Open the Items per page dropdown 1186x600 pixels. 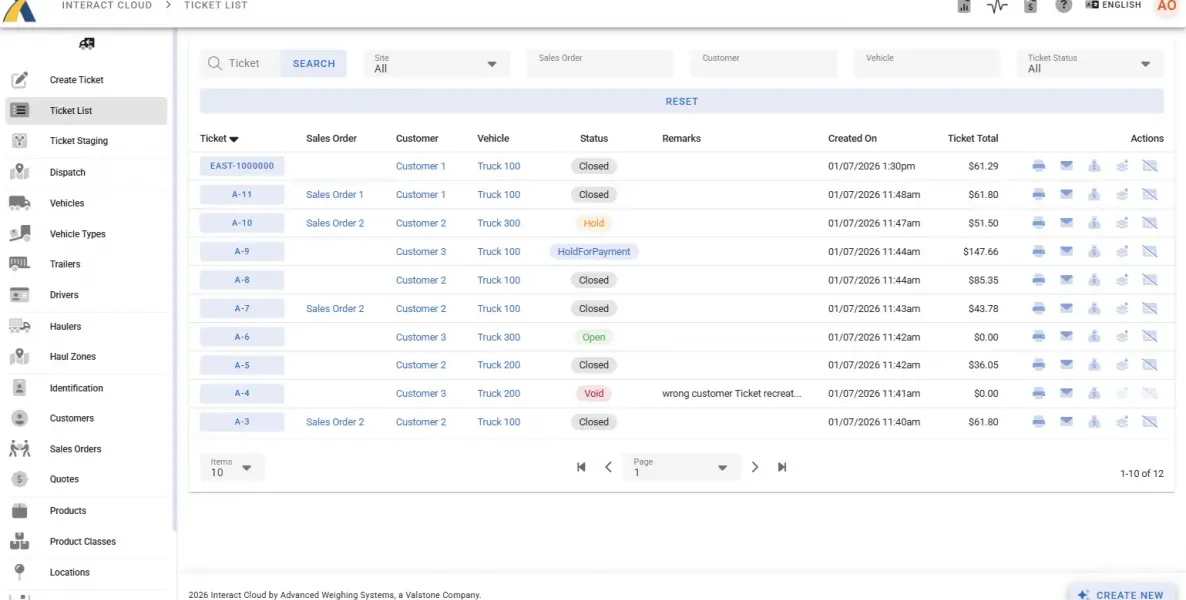tap(232, 468)
